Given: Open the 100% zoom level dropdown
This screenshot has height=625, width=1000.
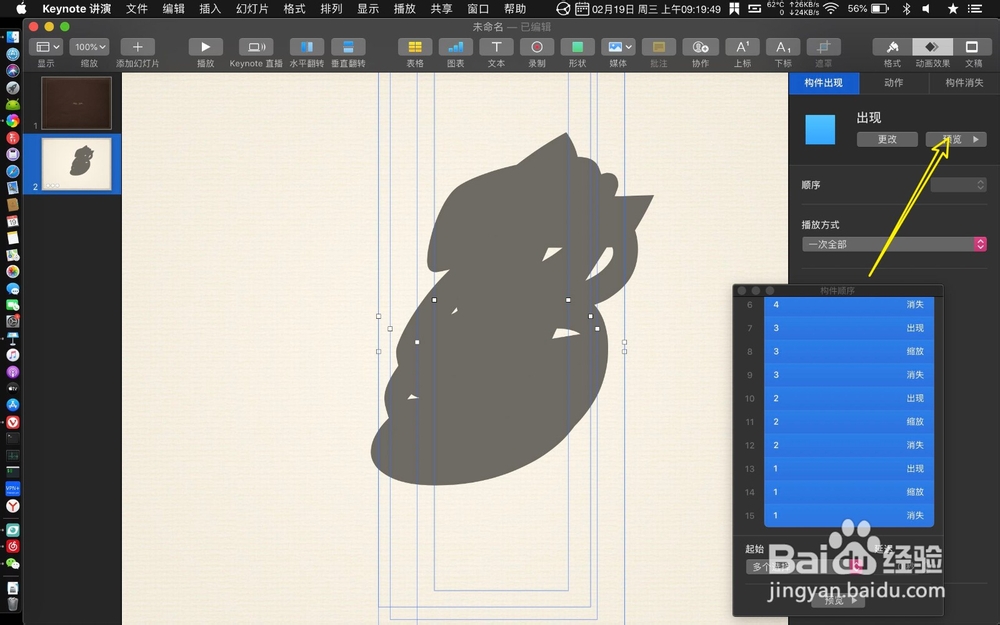Looking at the screenshot, I should pos(88,46).
